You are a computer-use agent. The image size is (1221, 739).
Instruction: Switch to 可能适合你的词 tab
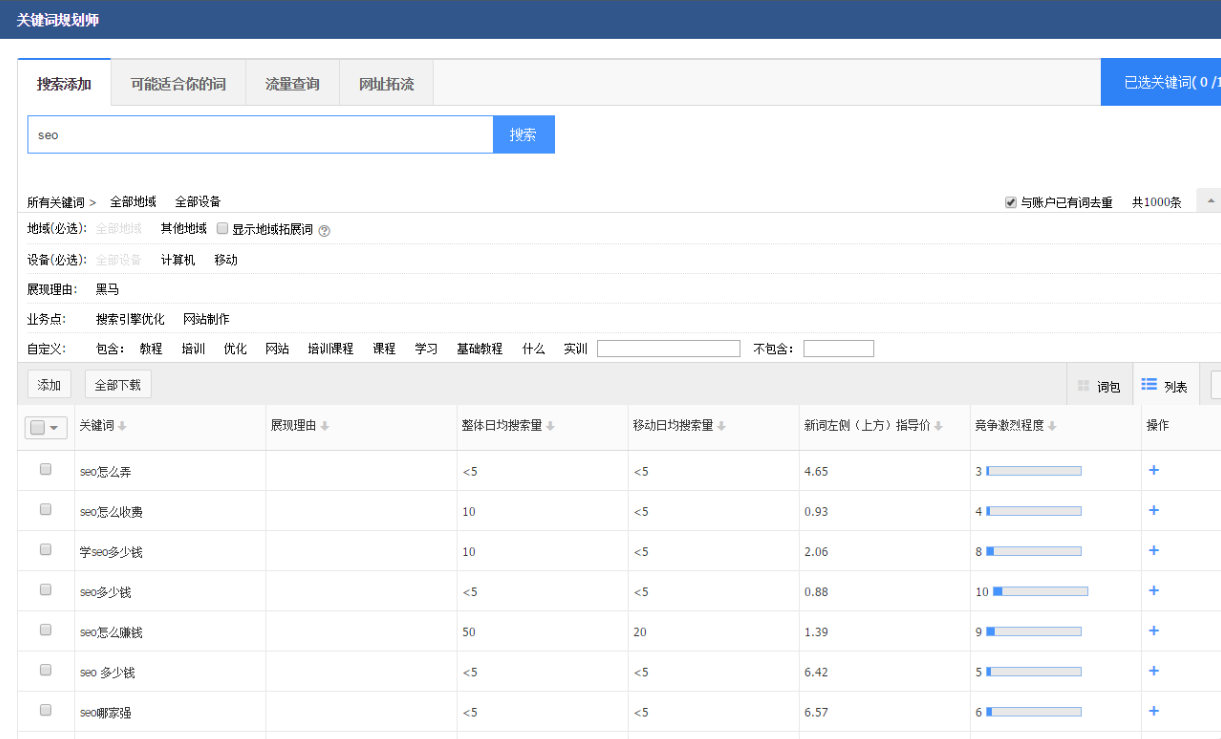coord(178,84)
